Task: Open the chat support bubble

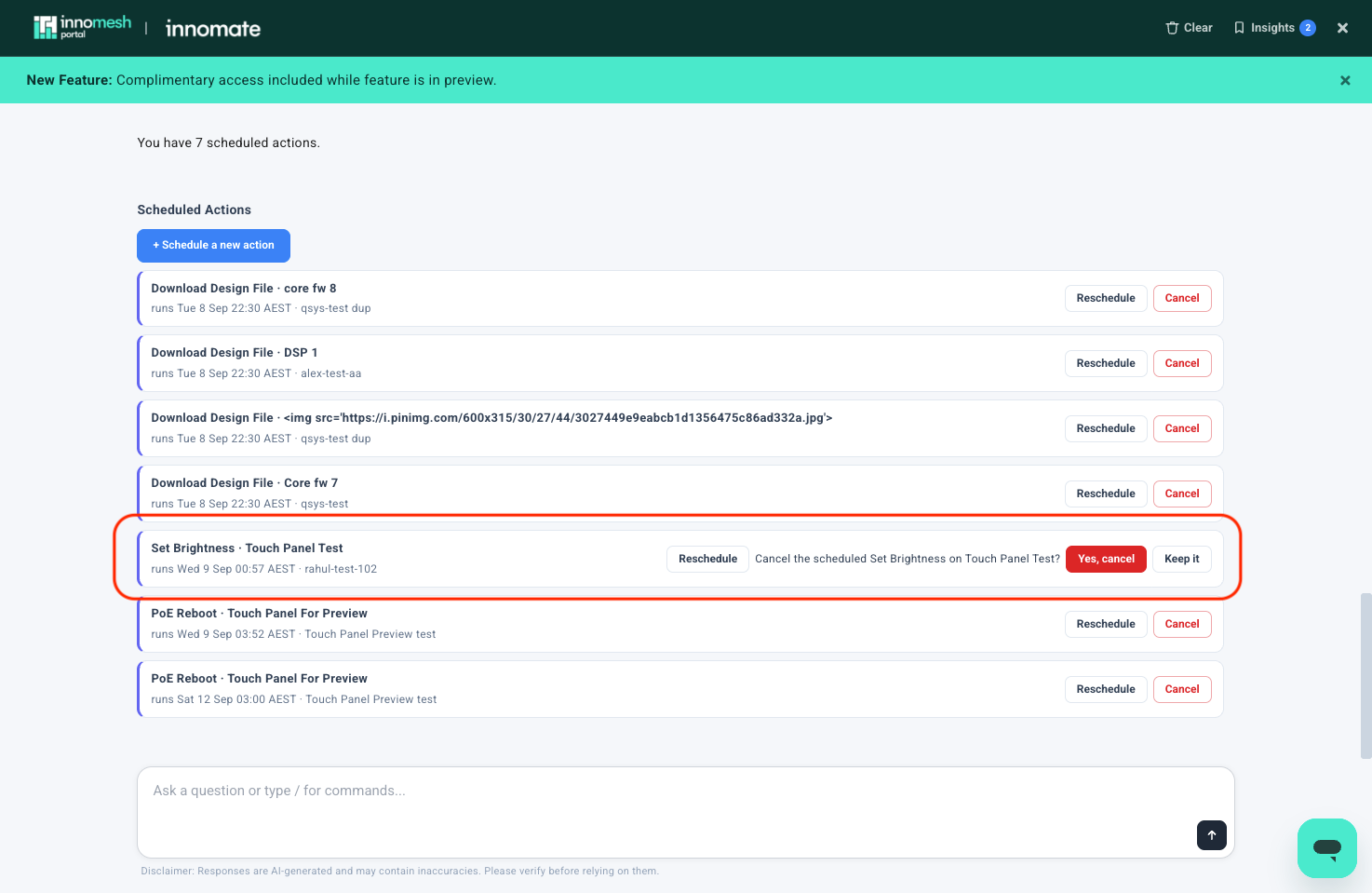Action: 1326,848
